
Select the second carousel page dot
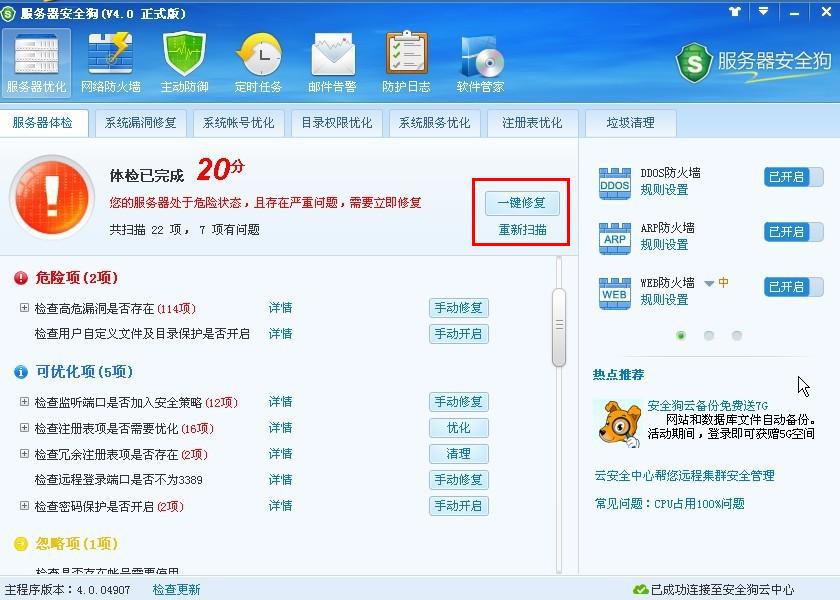[709, 336]
